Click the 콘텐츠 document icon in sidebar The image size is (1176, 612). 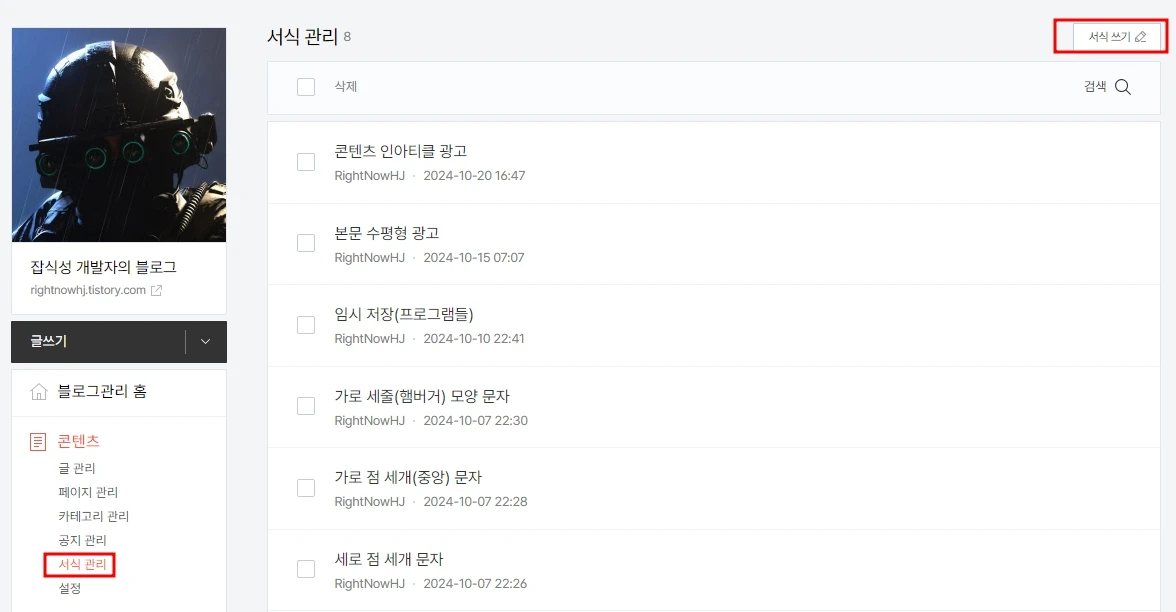tap(37, 440)
